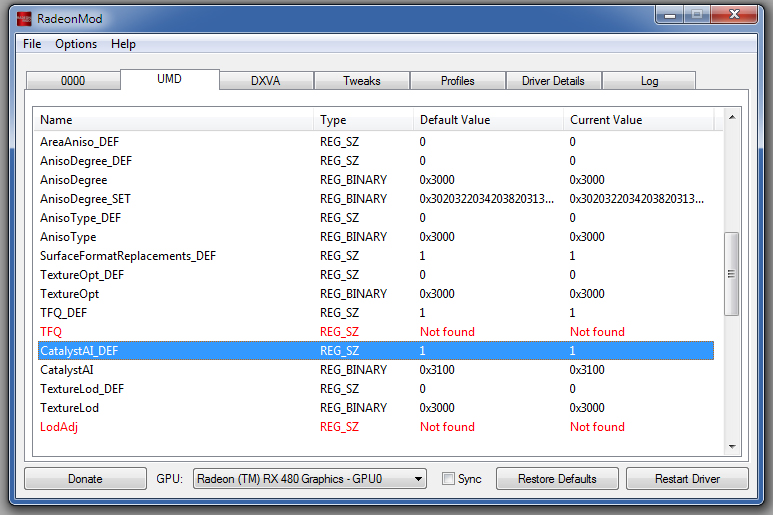Screen dimensions: 773x515
Task: Sort by the Type column header
Action: 363,120
